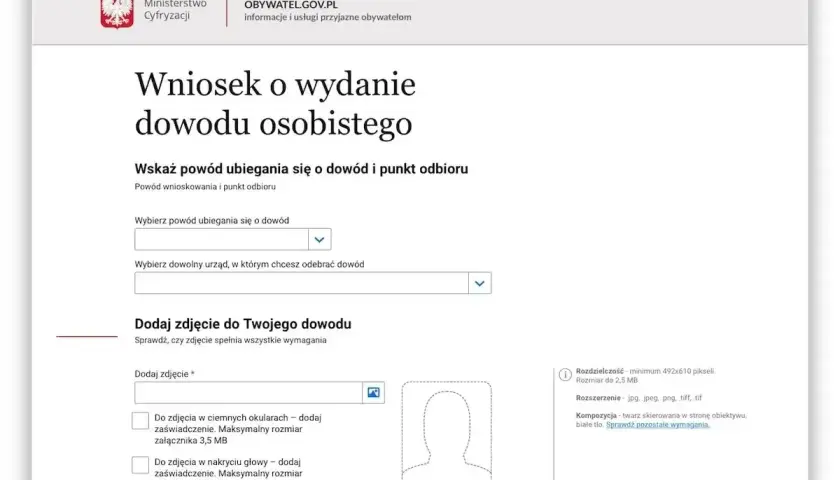The width and height of the screenshot is (840, 480).
Task: Click the Ministerstwo Cyfryzacji header text
Action: click(x=175, y=10)
